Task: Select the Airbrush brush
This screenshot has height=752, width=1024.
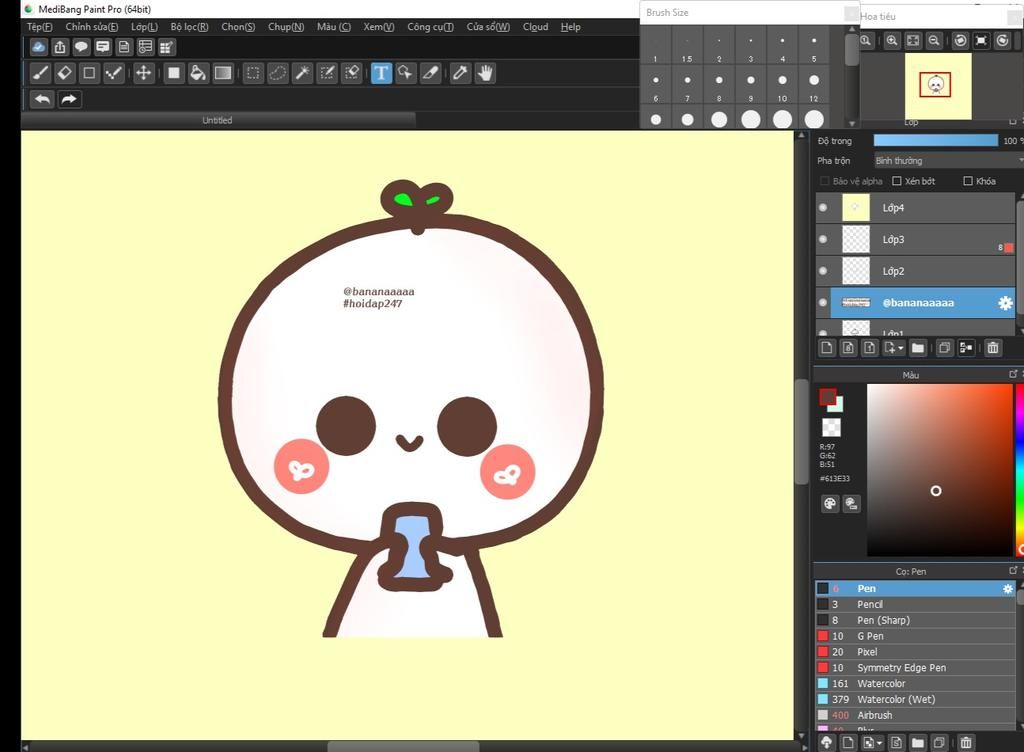Action: [x=915, y=715]
